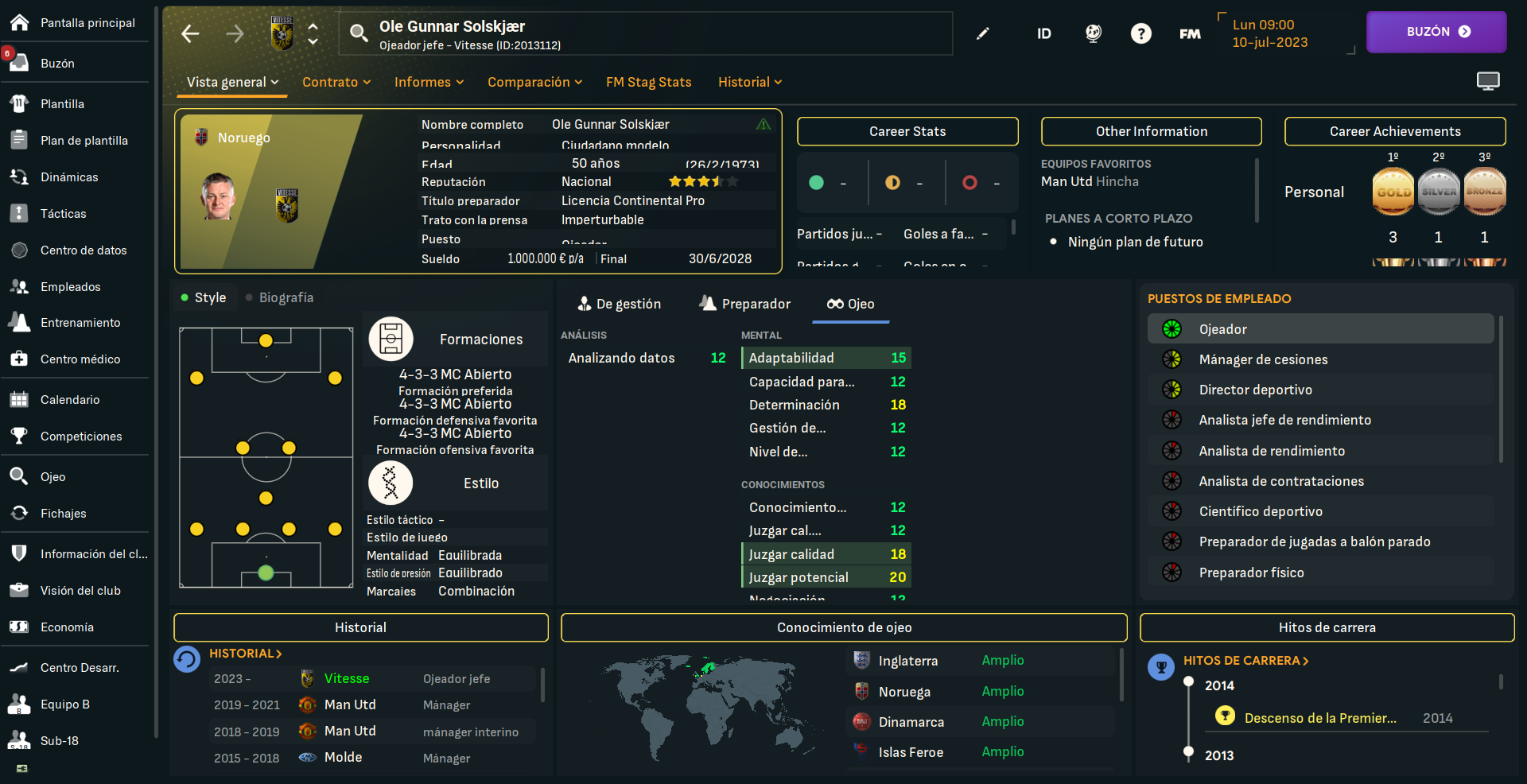Image resolution: width=1527 pixels, height=784 pixels.
Task: Click the Historial panel header
Action: (360, 627)
